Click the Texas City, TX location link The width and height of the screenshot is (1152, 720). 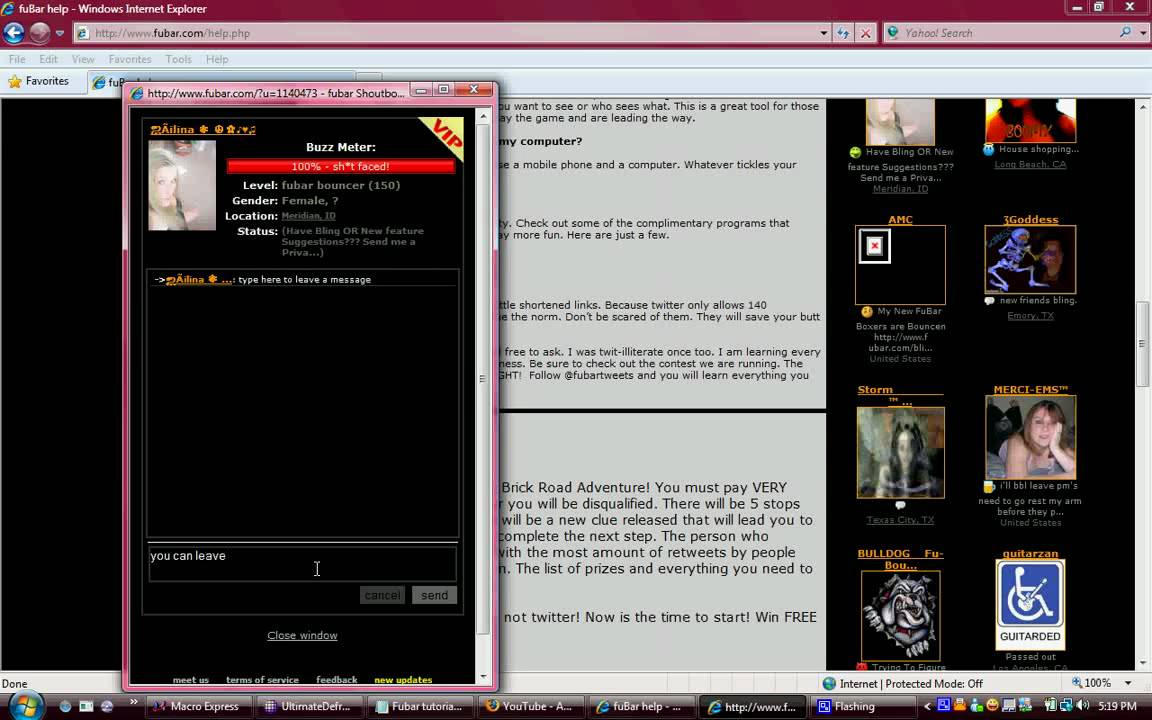900,520
